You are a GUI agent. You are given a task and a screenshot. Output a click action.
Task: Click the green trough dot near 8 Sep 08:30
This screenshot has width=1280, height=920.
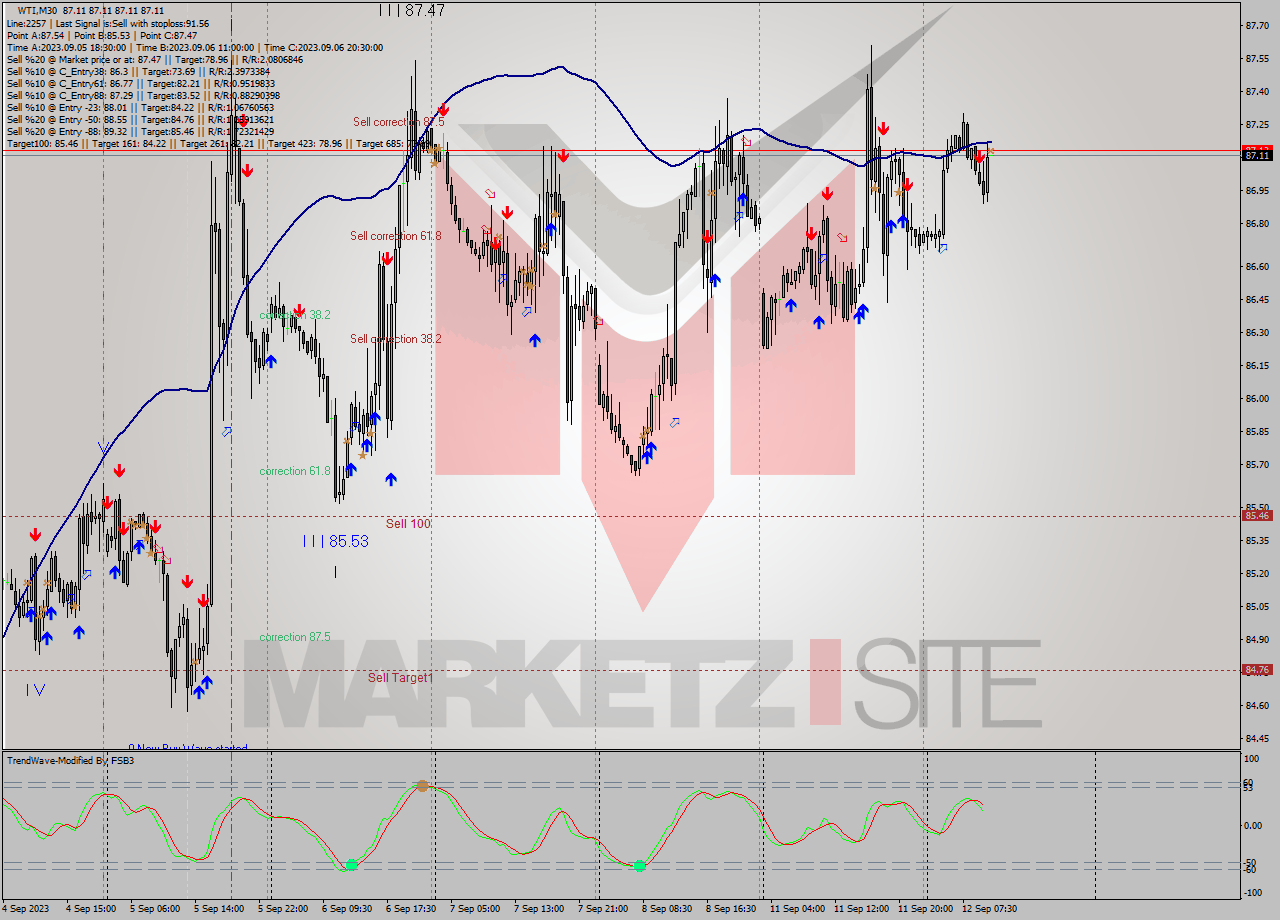point(639,865)
